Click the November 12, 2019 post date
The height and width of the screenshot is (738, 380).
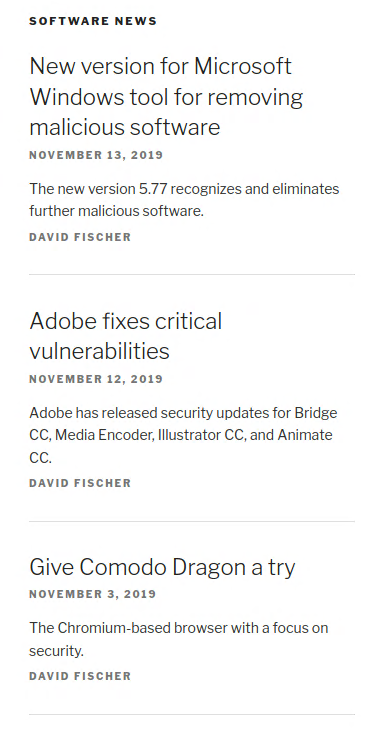[96, 379]
